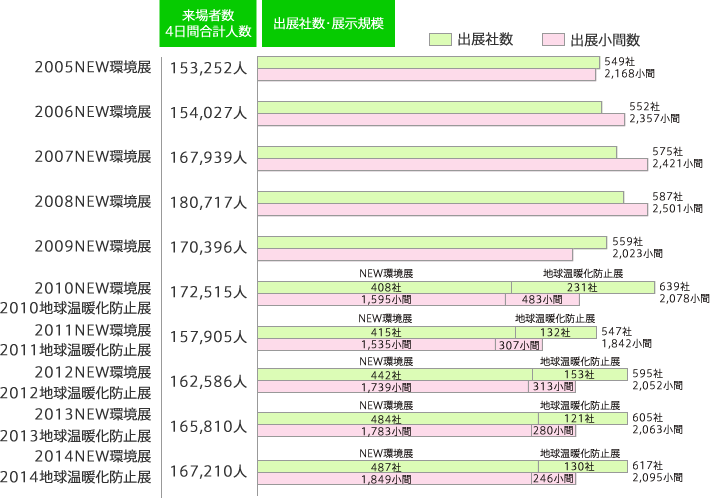Click the 2,421小間 bar value label
Screen dimensions: 710x498
677,163
